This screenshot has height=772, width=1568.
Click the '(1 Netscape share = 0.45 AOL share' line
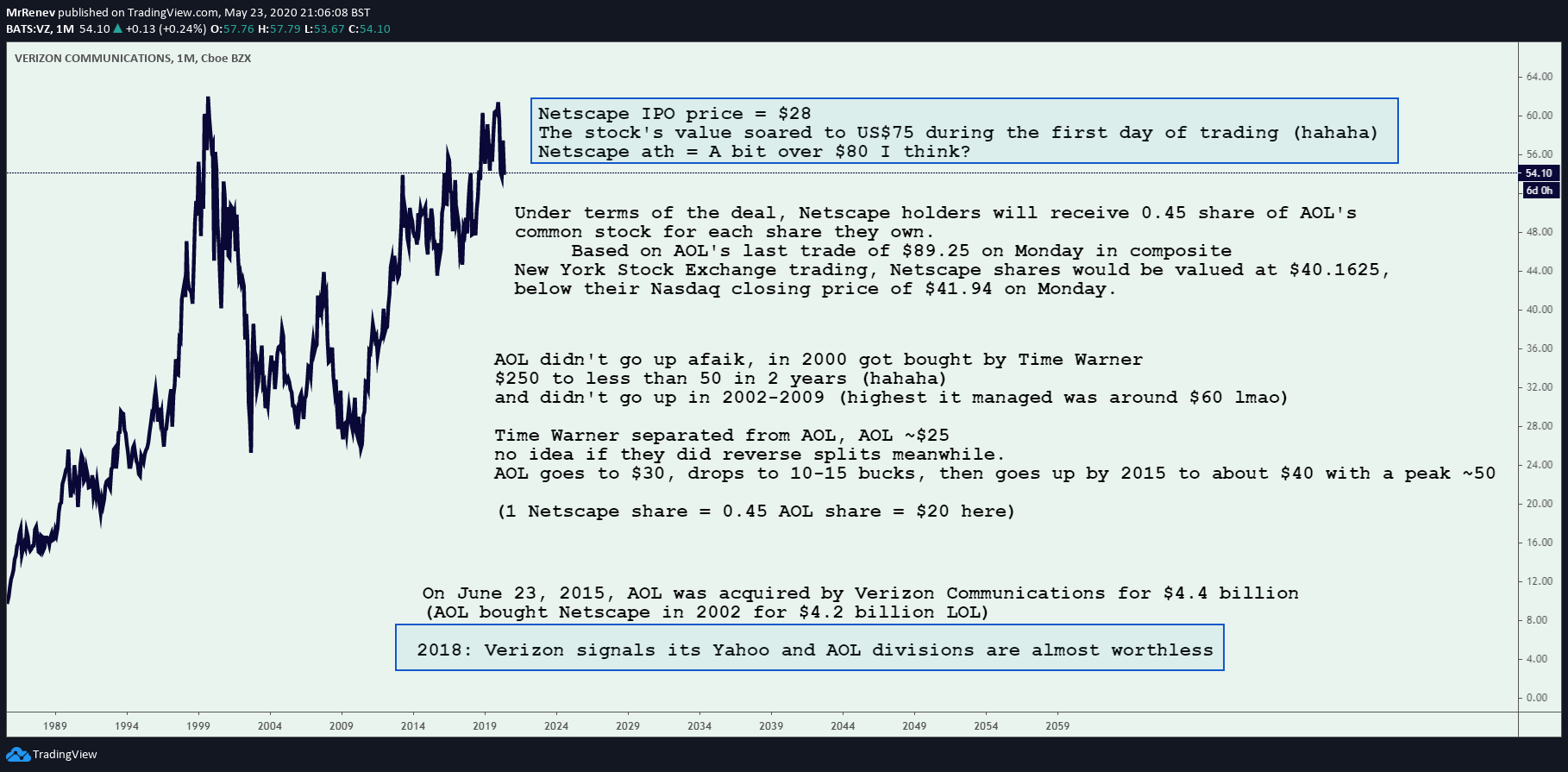tap(756, 512)
